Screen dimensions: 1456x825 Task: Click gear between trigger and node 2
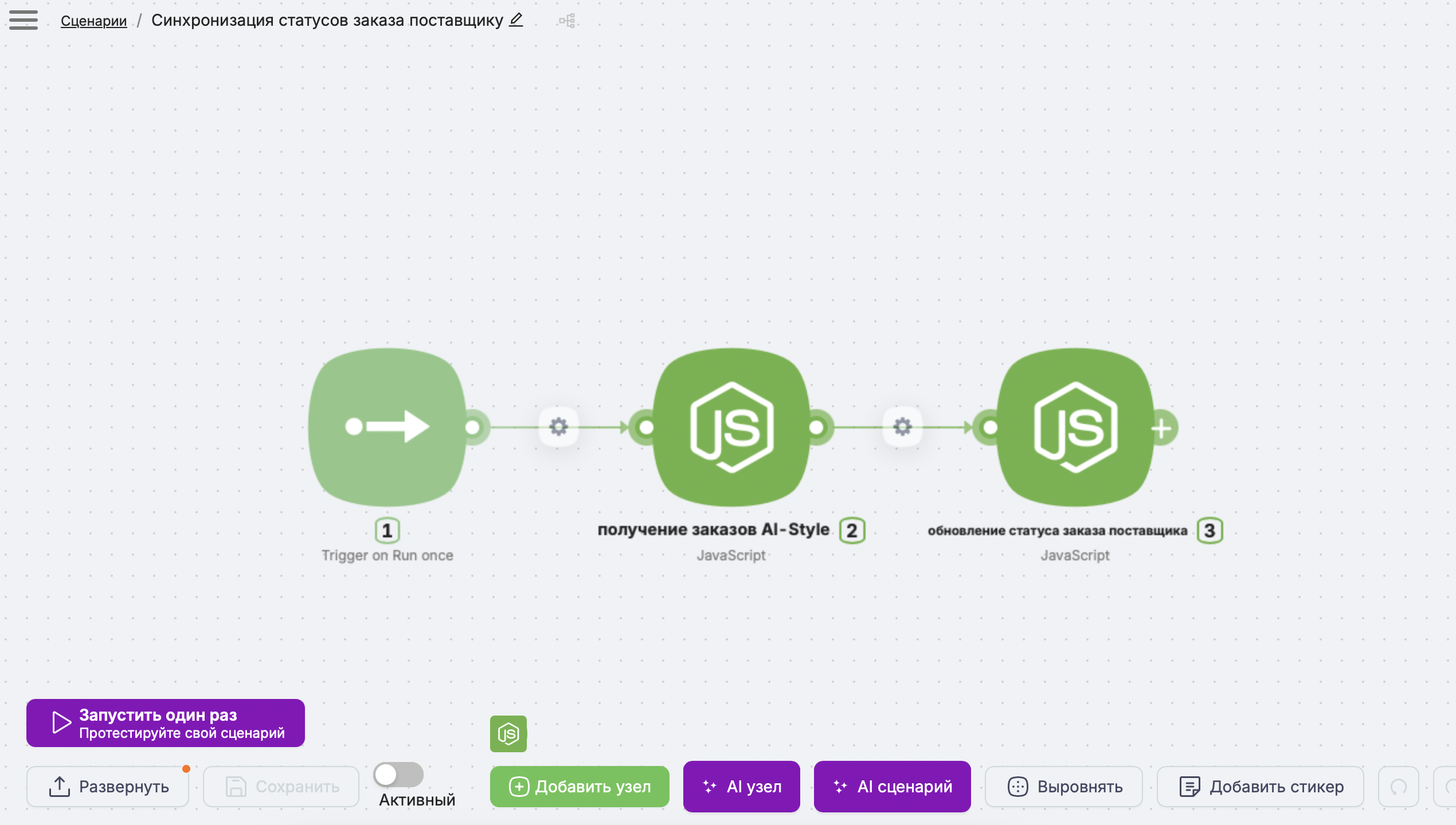pos(558,427)
